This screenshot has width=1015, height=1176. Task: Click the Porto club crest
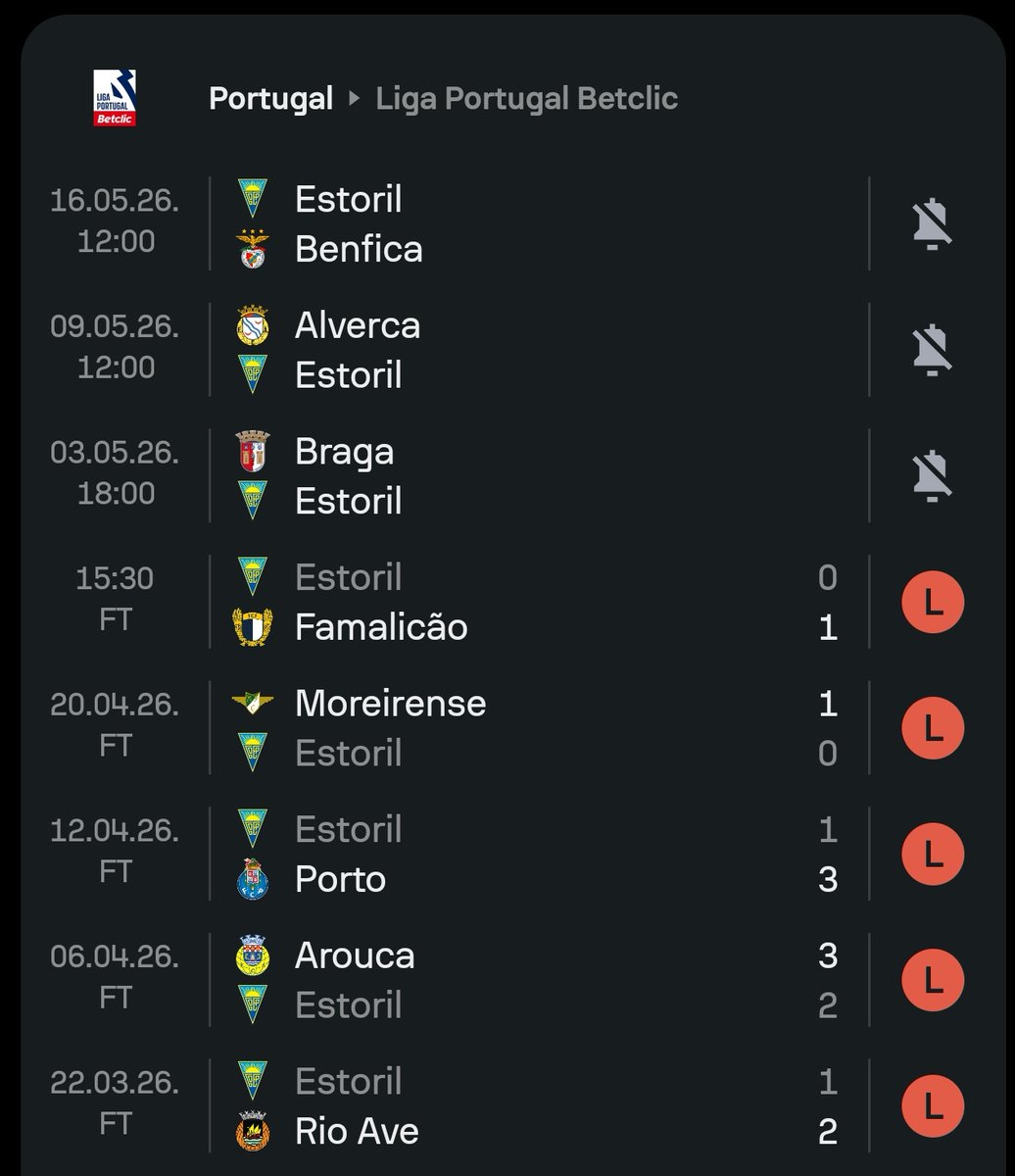(x=253, y=879)
